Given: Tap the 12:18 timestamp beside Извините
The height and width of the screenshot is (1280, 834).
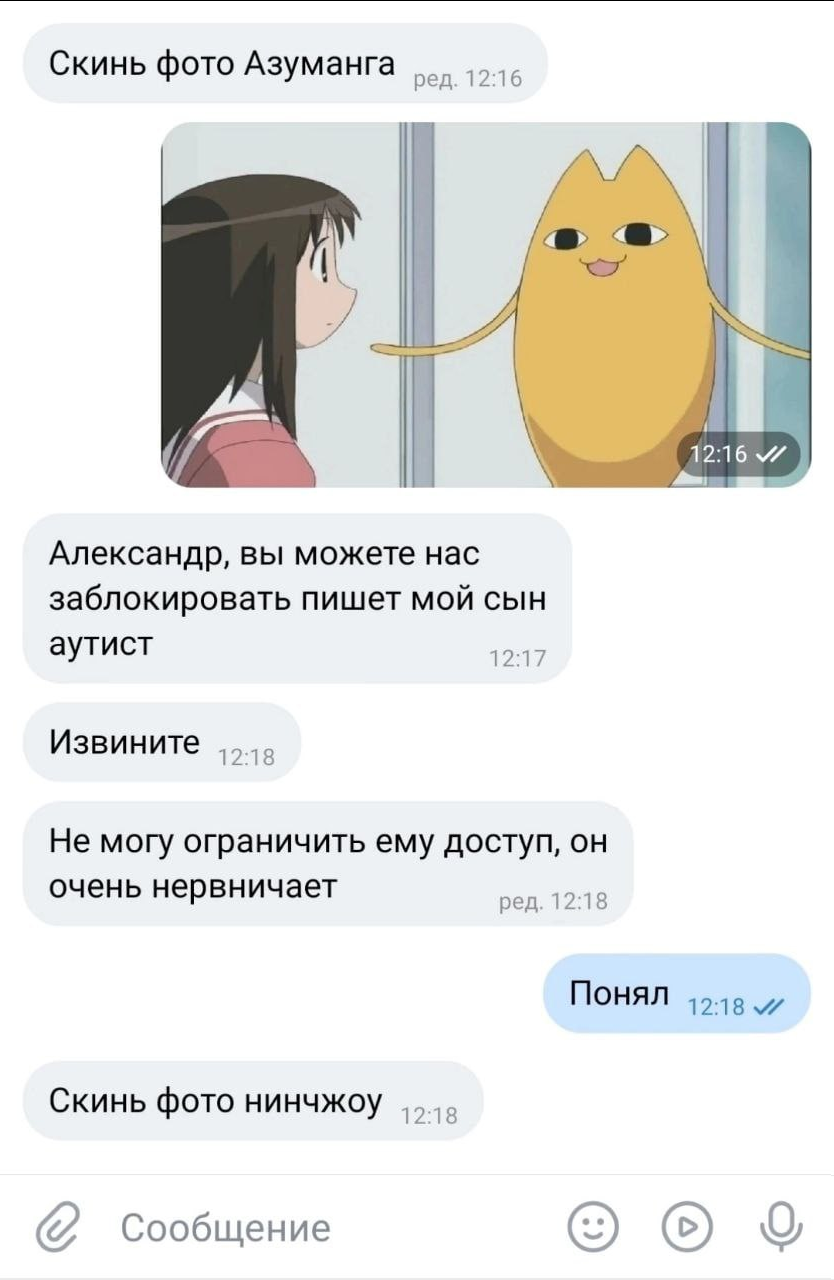Looking at the screenshot, I should (246, 757).
